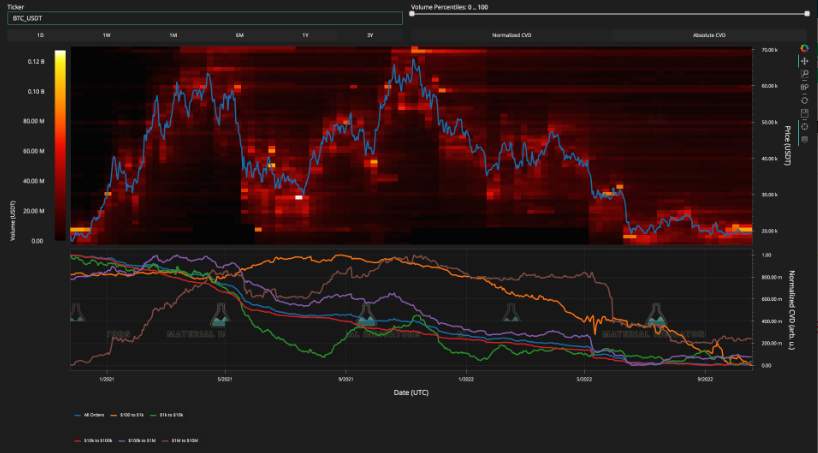818x453 pixels.
Task: Switch to Absolute CVD view
Action: [709, 35]
